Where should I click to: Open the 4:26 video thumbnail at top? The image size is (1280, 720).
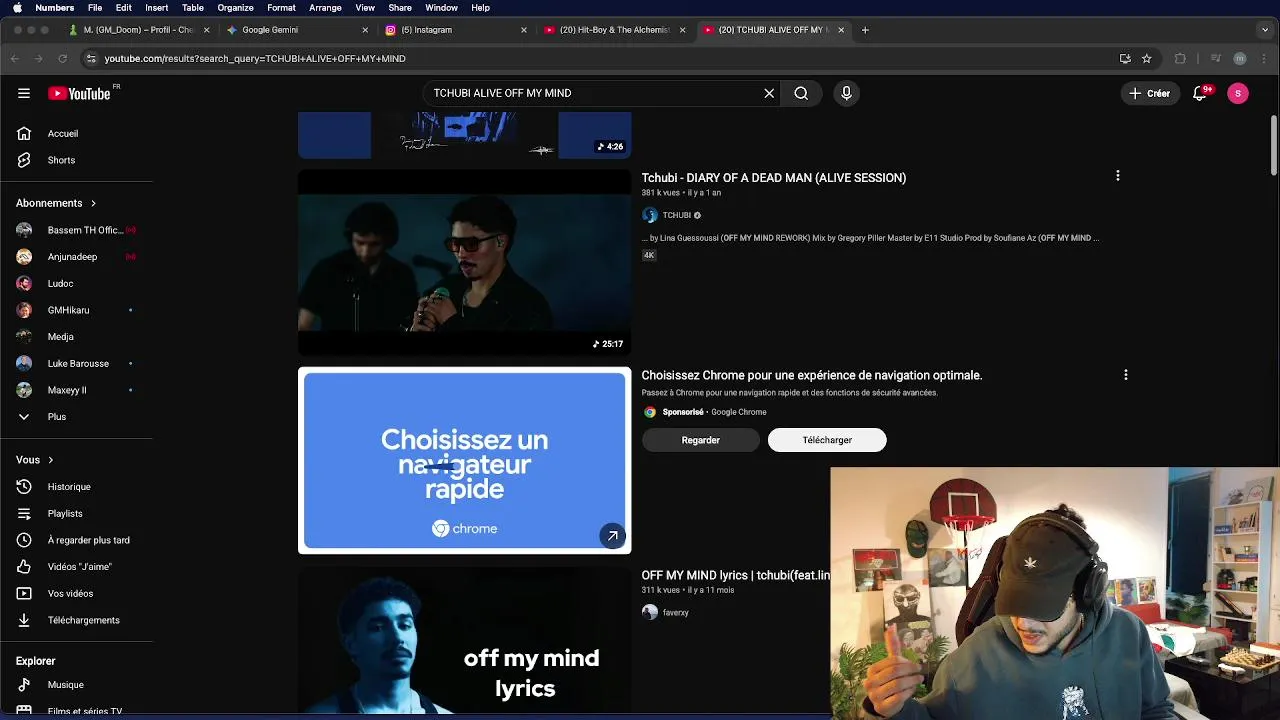pyautogui.click(x=464, y=136)
